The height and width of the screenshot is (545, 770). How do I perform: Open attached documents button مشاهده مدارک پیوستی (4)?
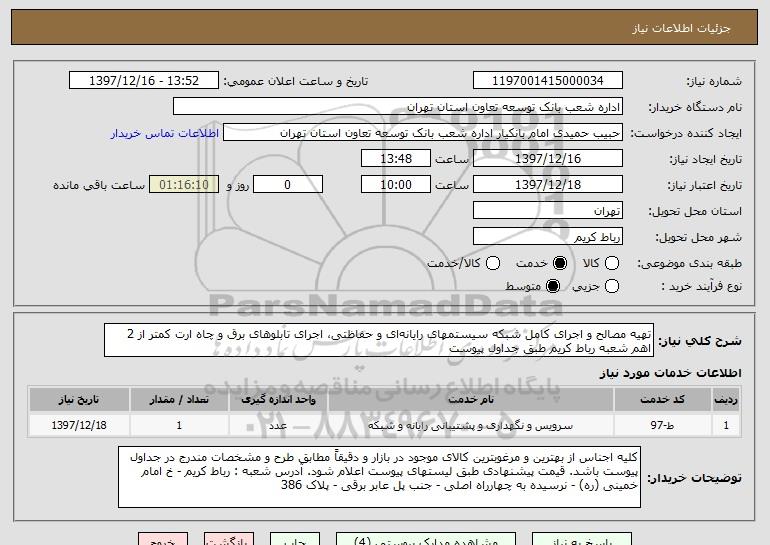click(x=426, y=540)
